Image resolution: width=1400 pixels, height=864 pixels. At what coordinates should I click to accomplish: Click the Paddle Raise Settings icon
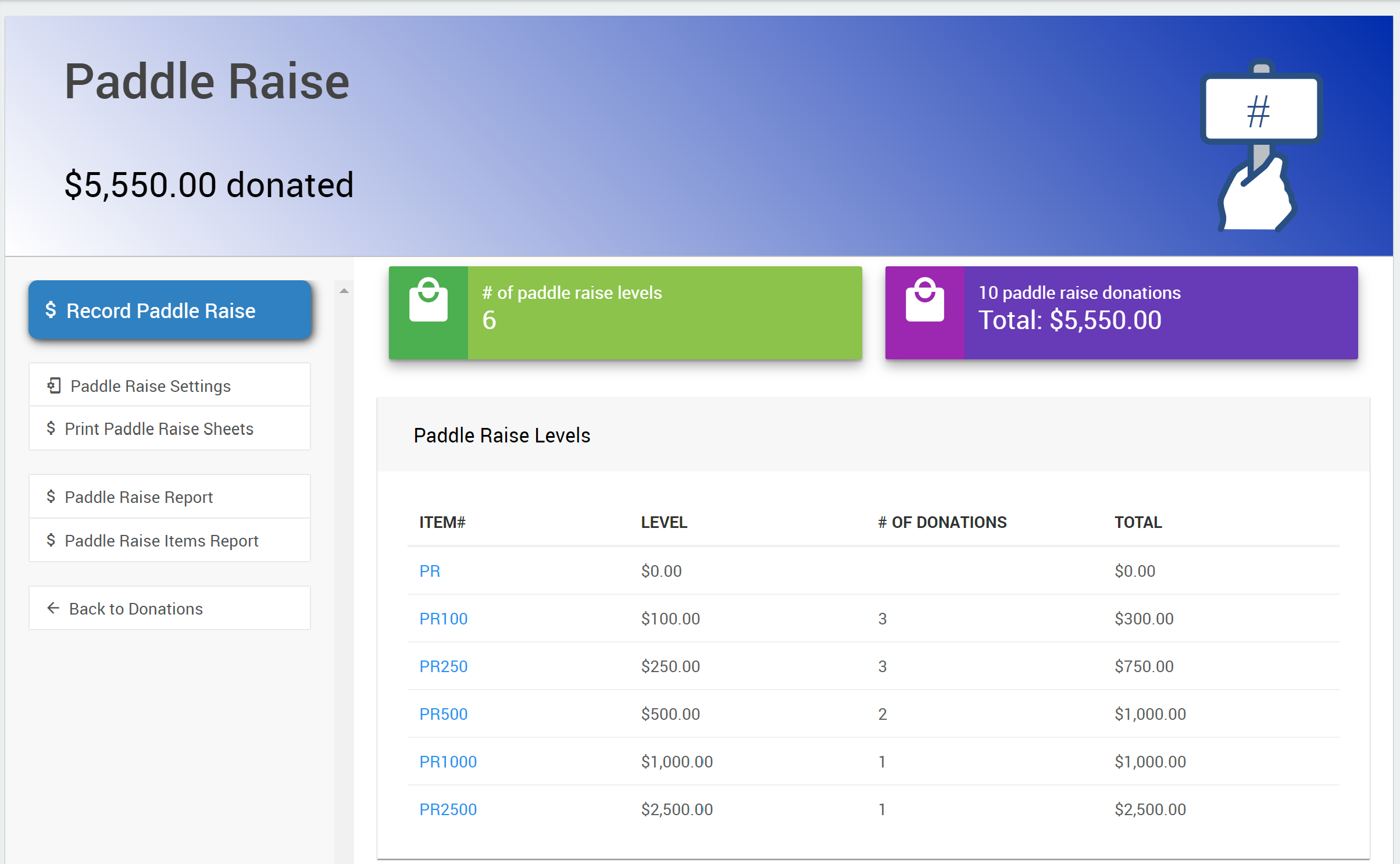pos(54,385)
